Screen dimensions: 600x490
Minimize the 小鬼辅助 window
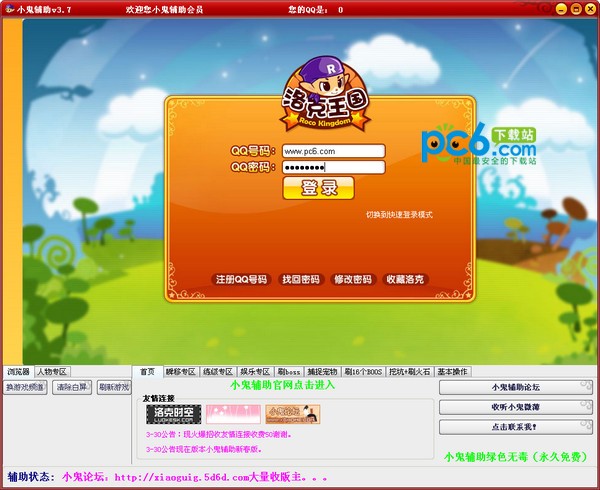click(x=561, y=9)
